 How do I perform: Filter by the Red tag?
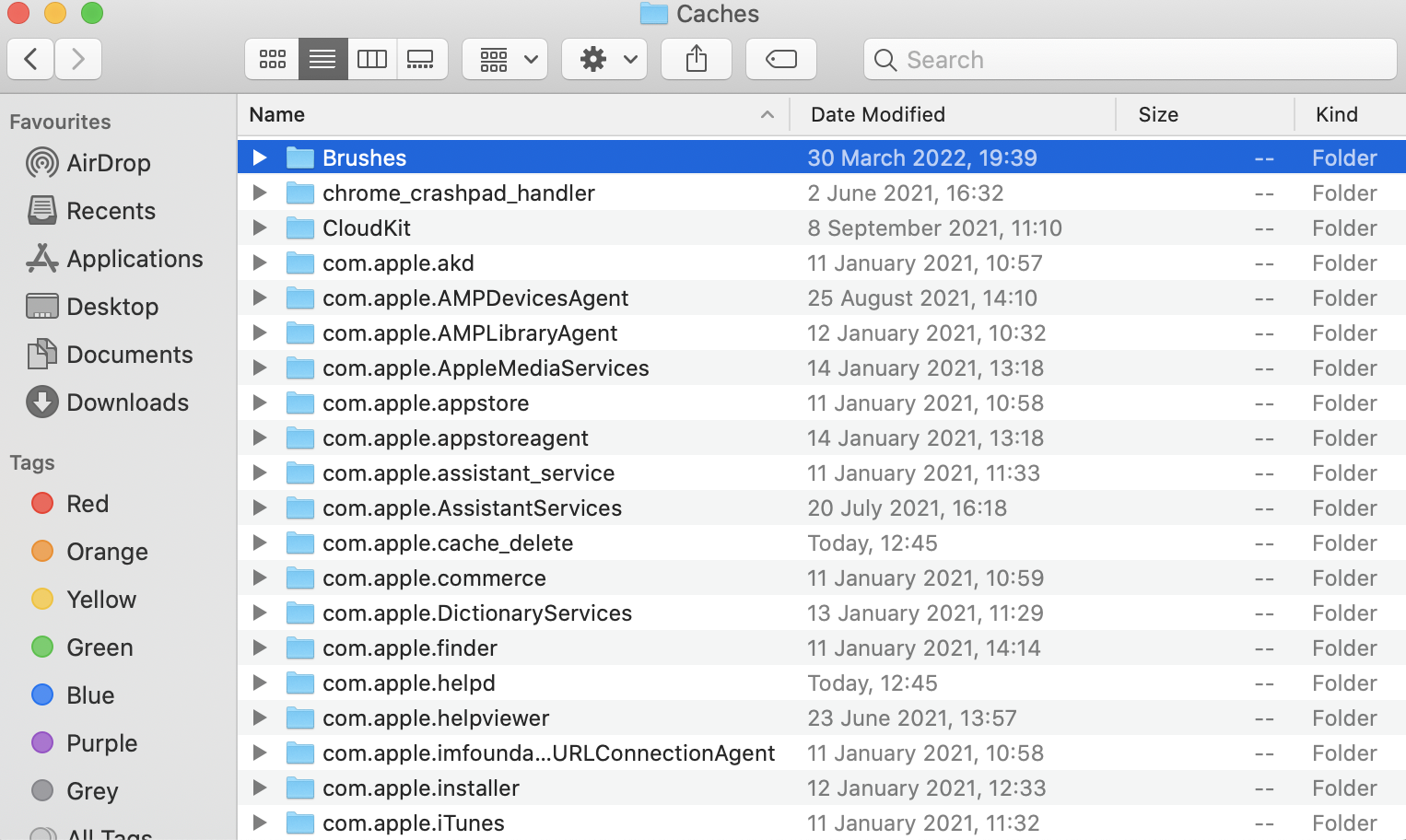(x=70, y=504)
